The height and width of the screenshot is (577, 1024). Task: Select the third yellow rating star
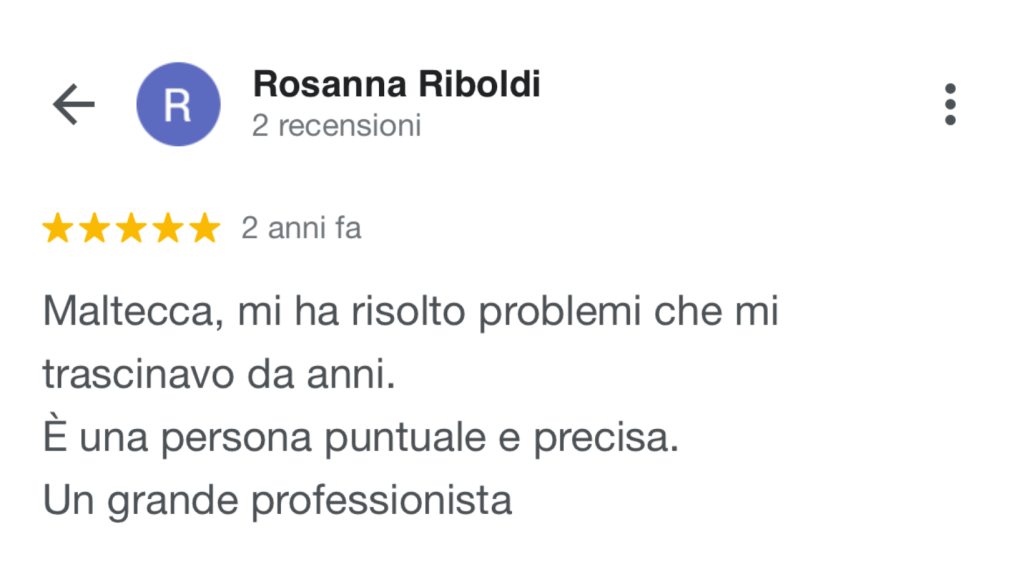[131, 229]
